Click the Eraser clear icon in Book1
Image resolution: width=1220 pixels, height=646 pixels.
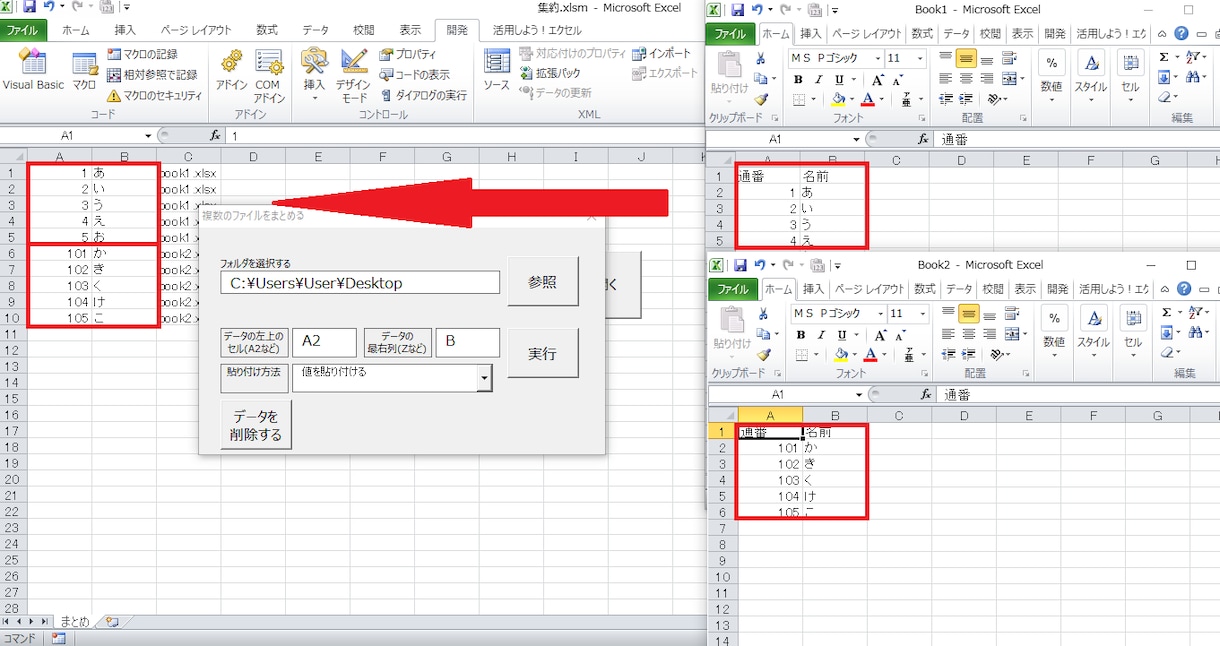tap(1164, 97)
